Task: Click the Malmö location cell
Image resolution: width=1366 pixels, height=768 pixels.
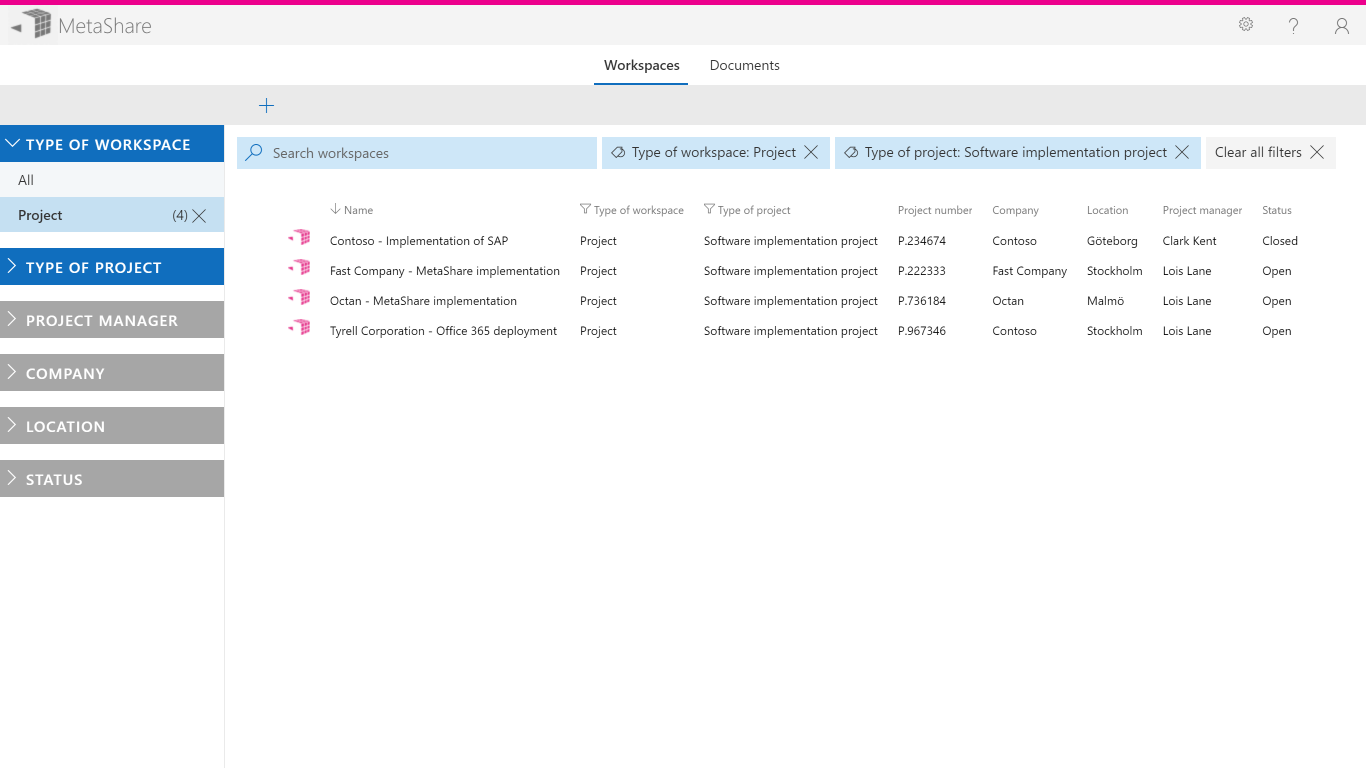Action: pyautogui.click(x=1106, y=301)
